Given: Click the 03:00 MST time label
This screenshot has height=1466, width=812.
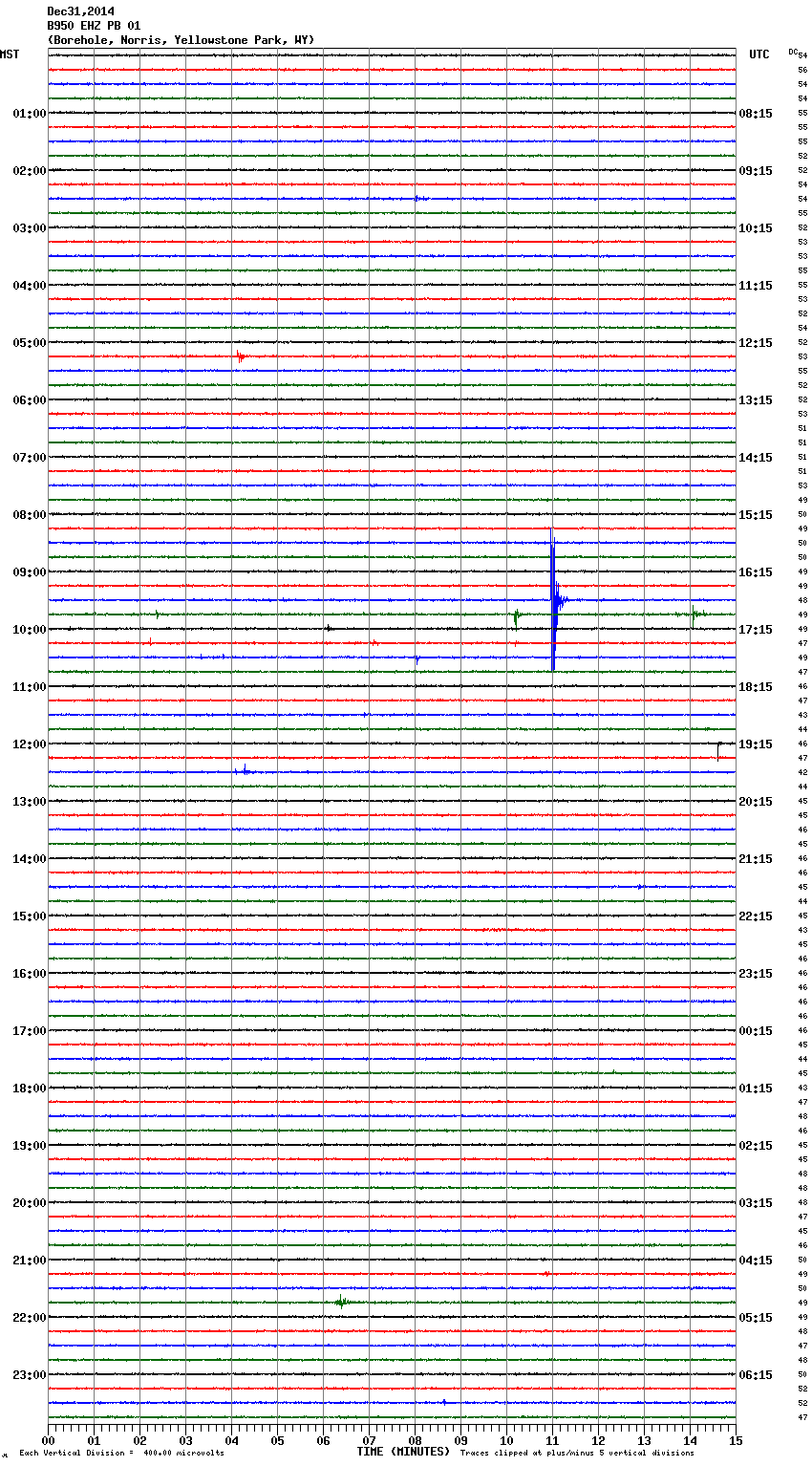Looking at the screenshot, I should [29, 228].
